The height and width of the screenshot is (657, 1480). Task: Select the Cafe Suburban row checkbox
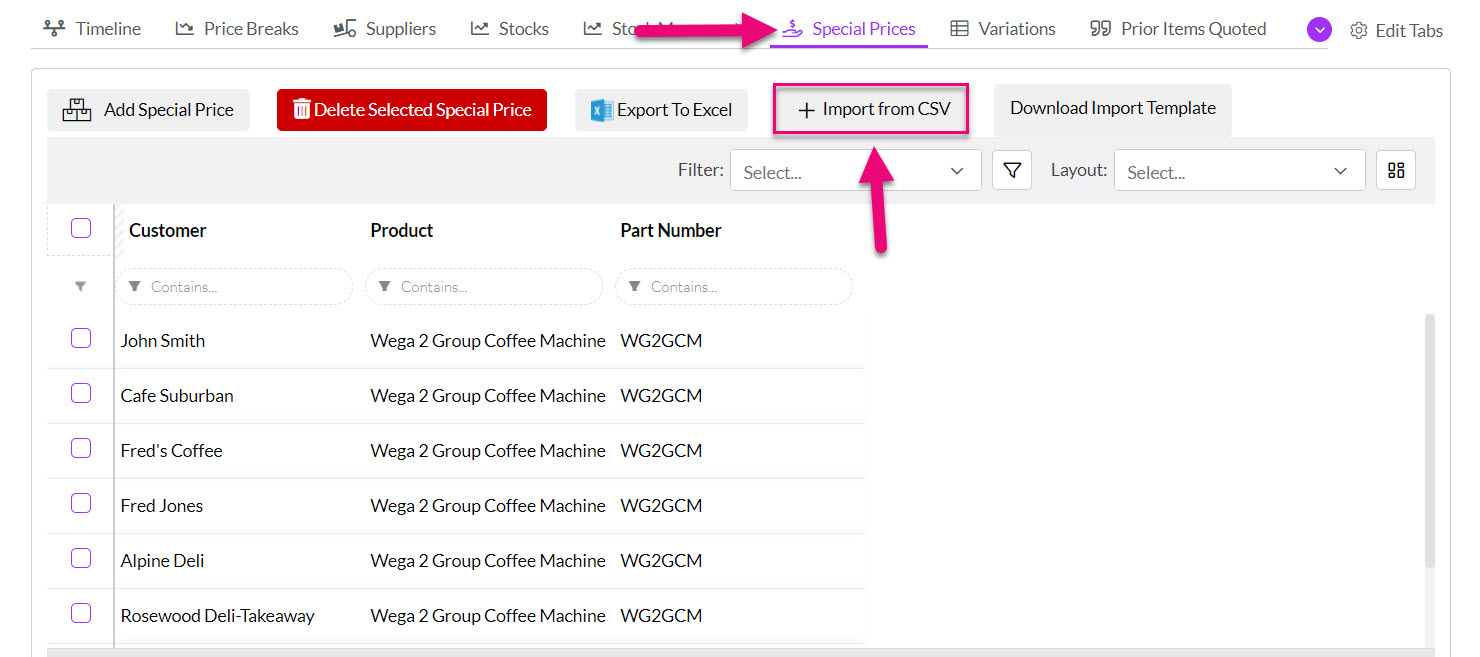click(x=81, y=393)
